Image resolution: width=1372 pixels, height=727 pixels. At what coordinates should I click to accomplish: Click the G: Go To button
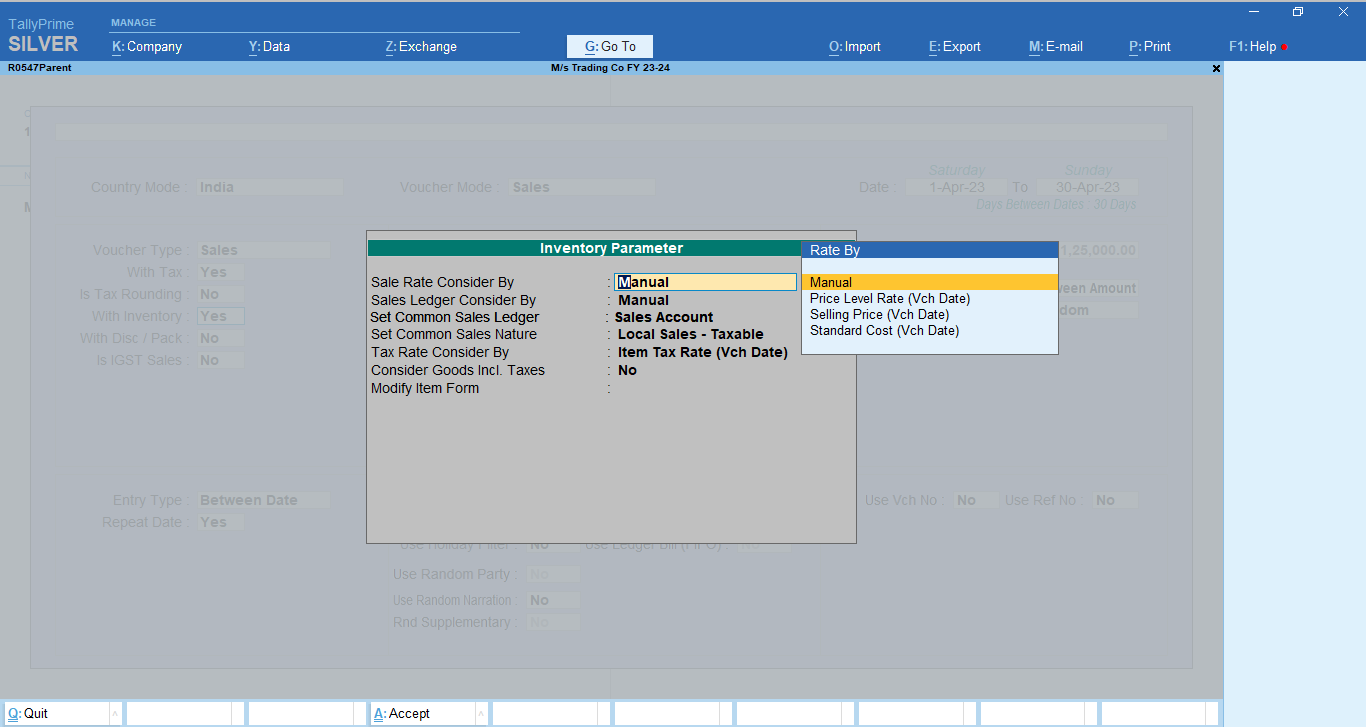610,46
